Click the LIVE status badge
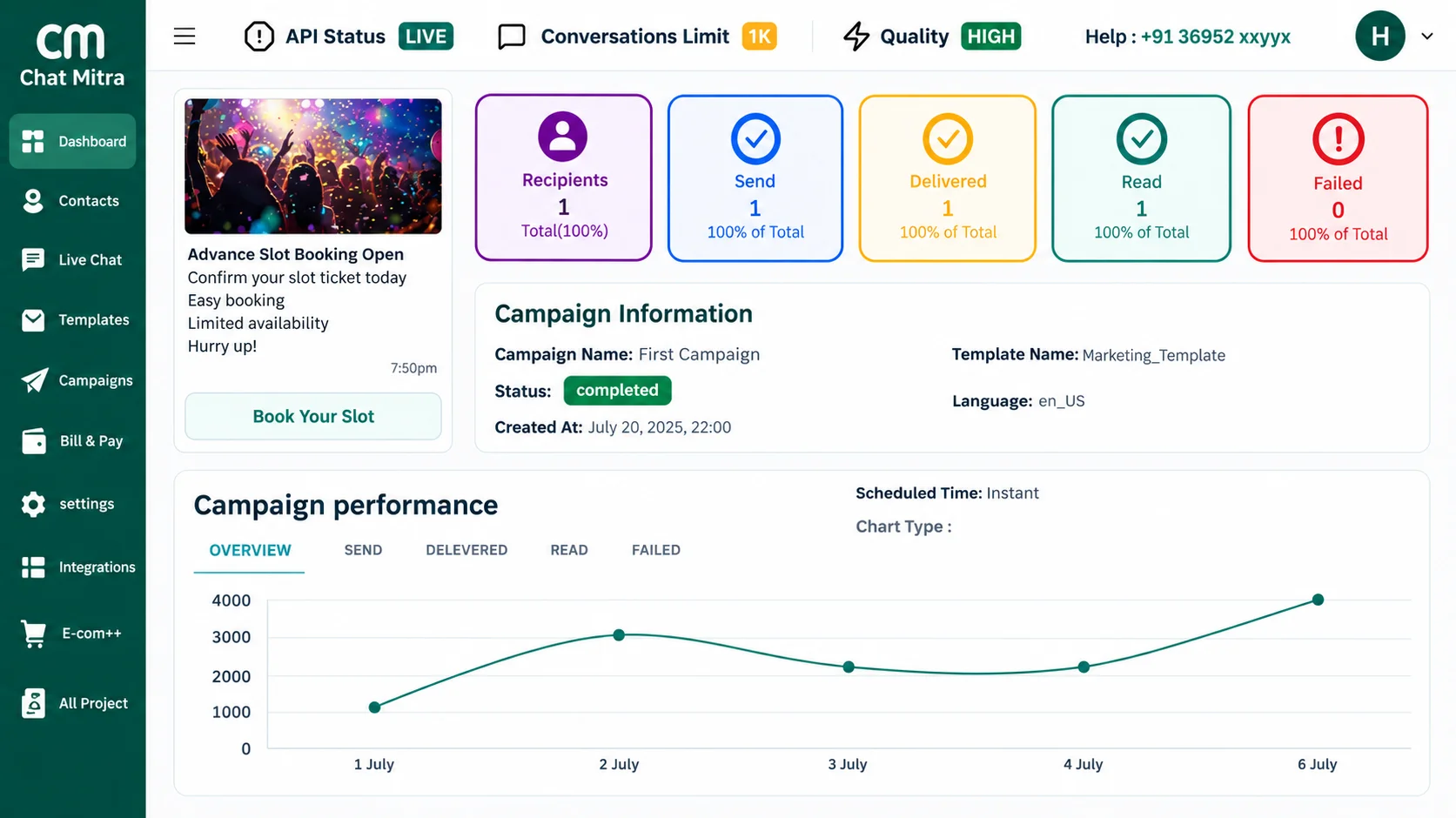The height and width of the screenshot is (818, 1456). click(x=426, y=37)
